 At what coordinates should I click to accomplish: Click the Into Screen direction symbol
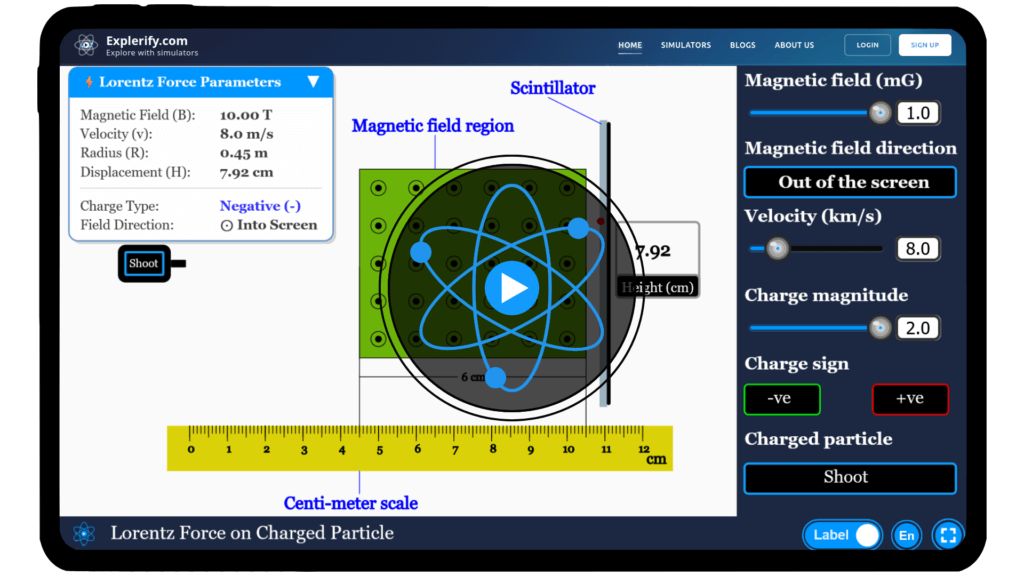229,225
